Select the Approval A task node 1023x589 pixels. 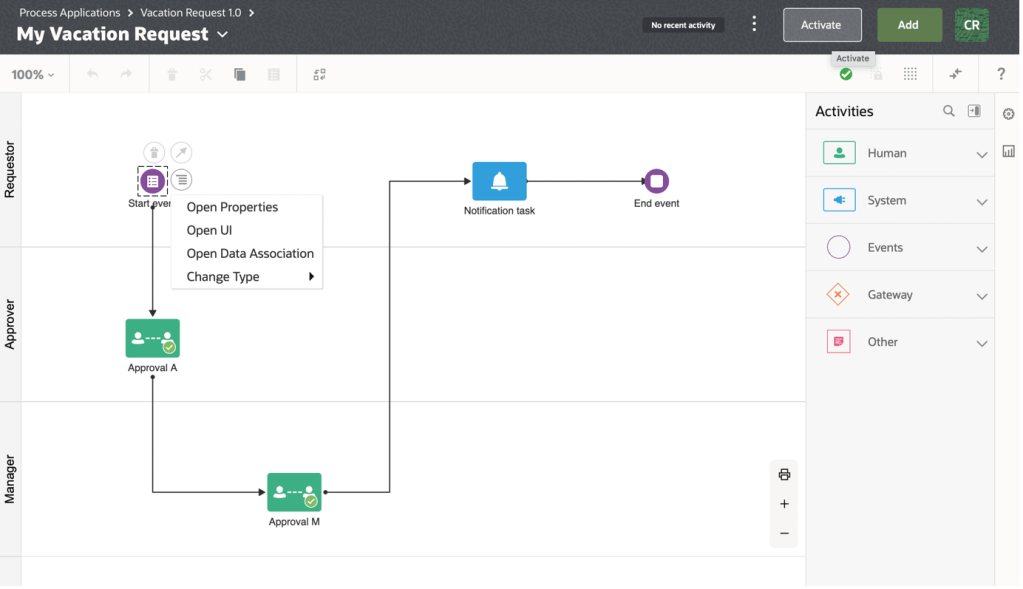(152, 338)
